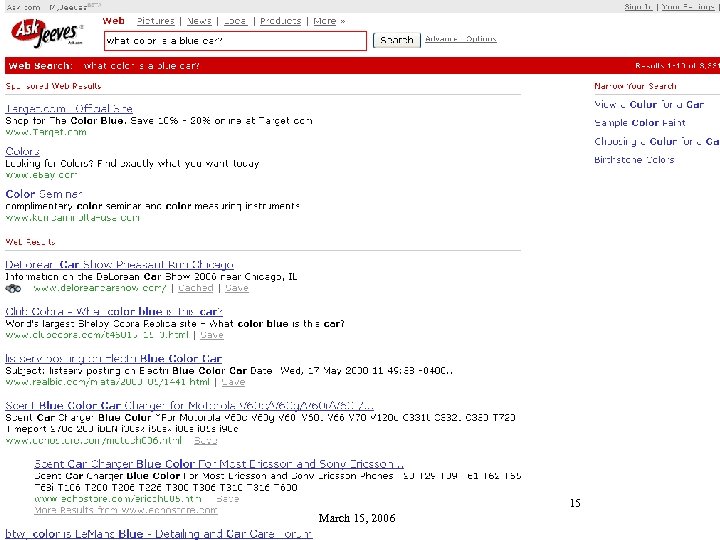
Task: Save the DeLorean Car Show result
Action: [x=237, y=288]
